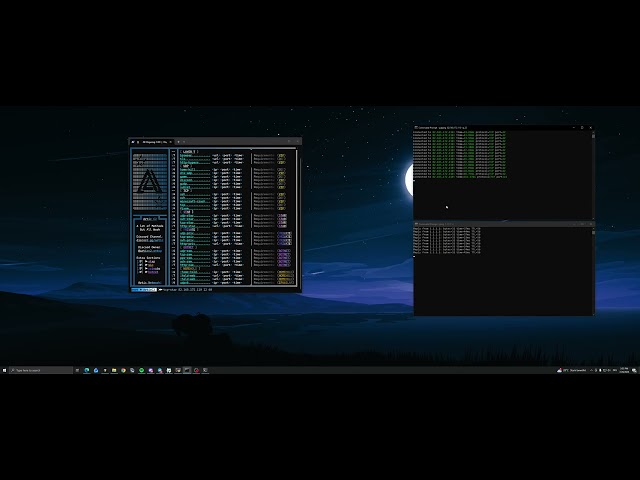Open File Explorer from the taskbar

[x=114, y=370]
